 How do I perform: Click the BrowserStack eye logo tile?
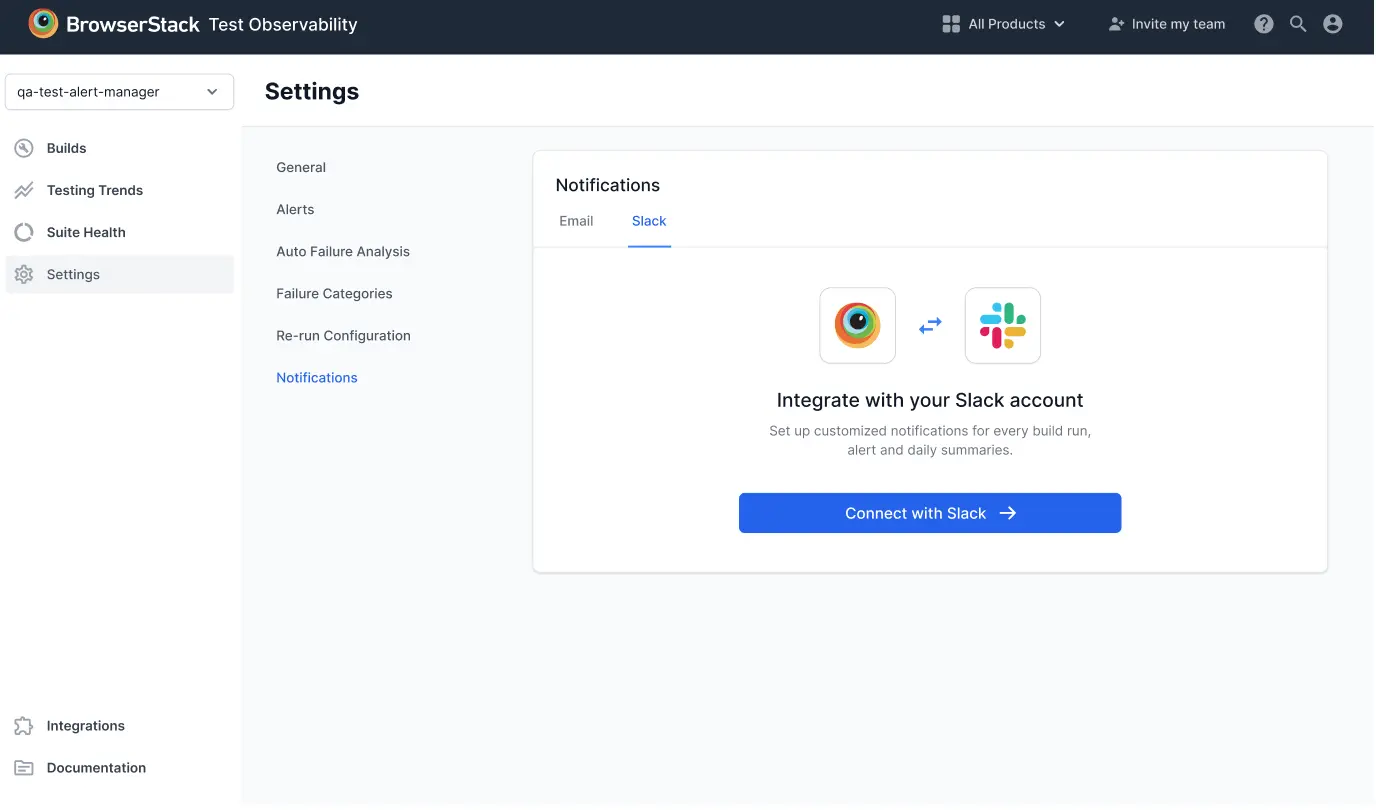point(857,326)
